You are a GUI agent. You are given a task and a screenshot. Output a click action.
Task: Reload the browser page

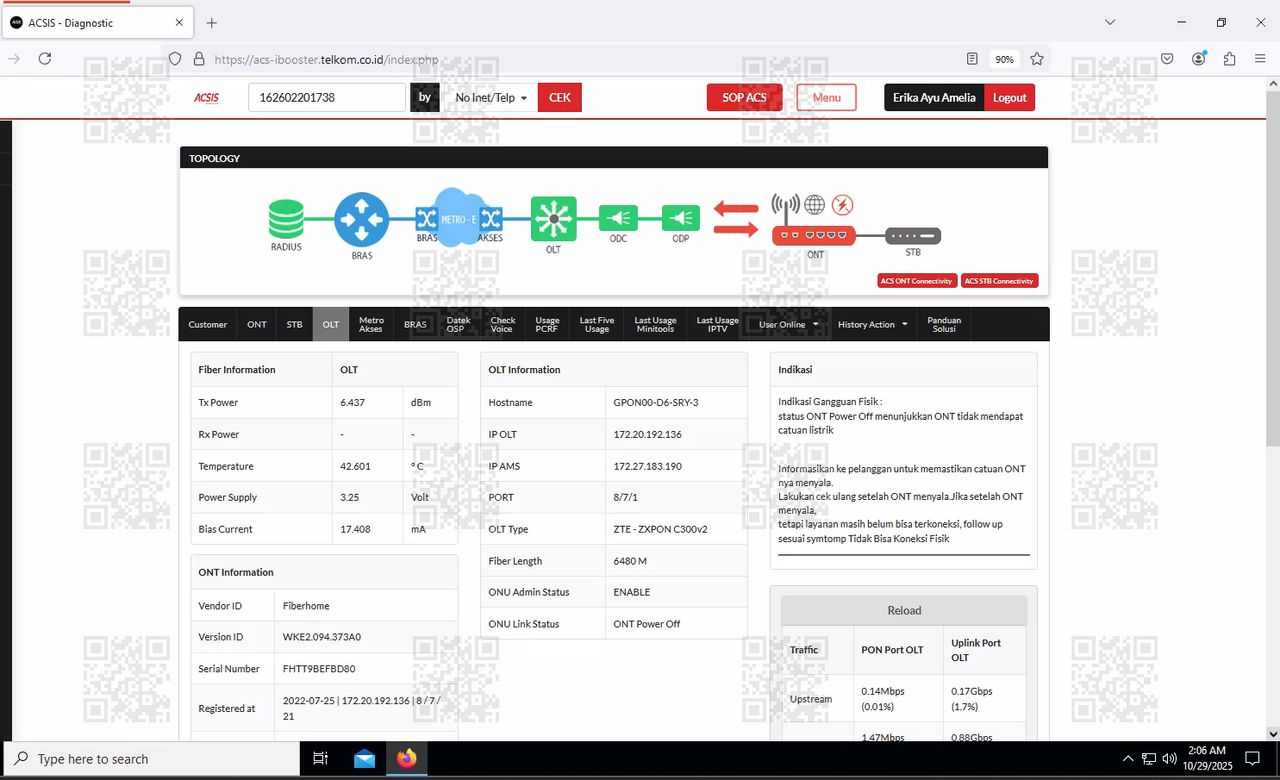[x=45, y=59]
